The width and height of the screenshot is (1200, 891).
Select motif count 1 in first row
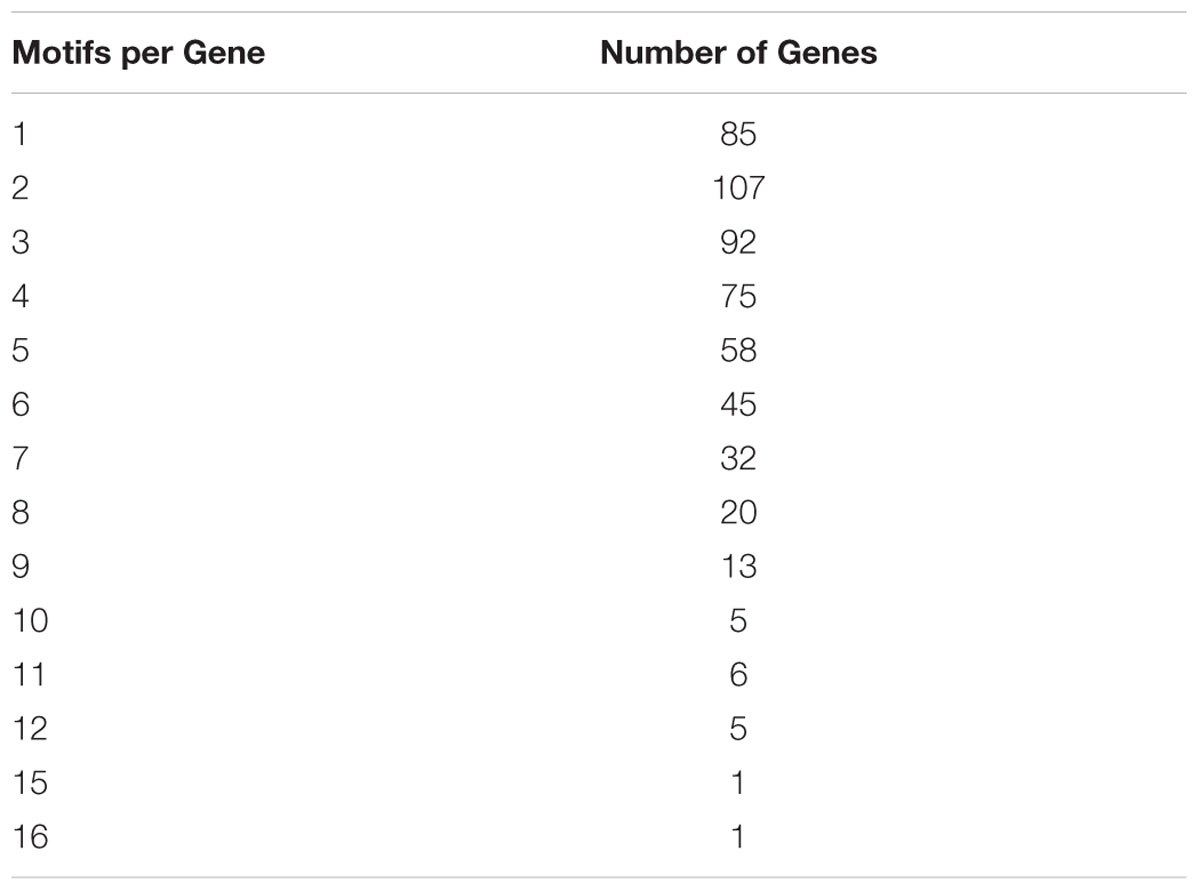19,134
